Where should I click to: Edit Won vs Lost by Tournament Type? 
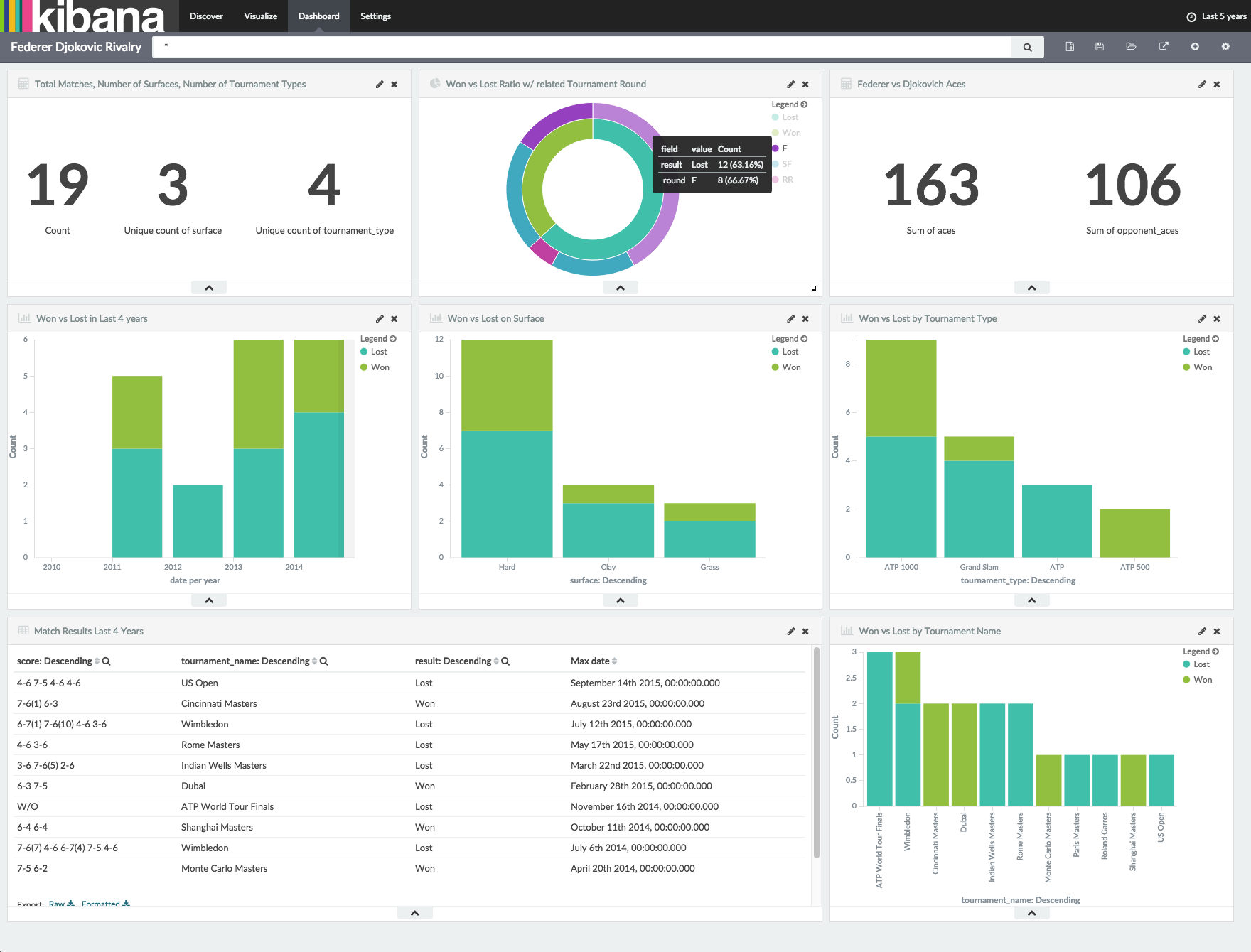pyautogui.click(x=1202, y=318)
